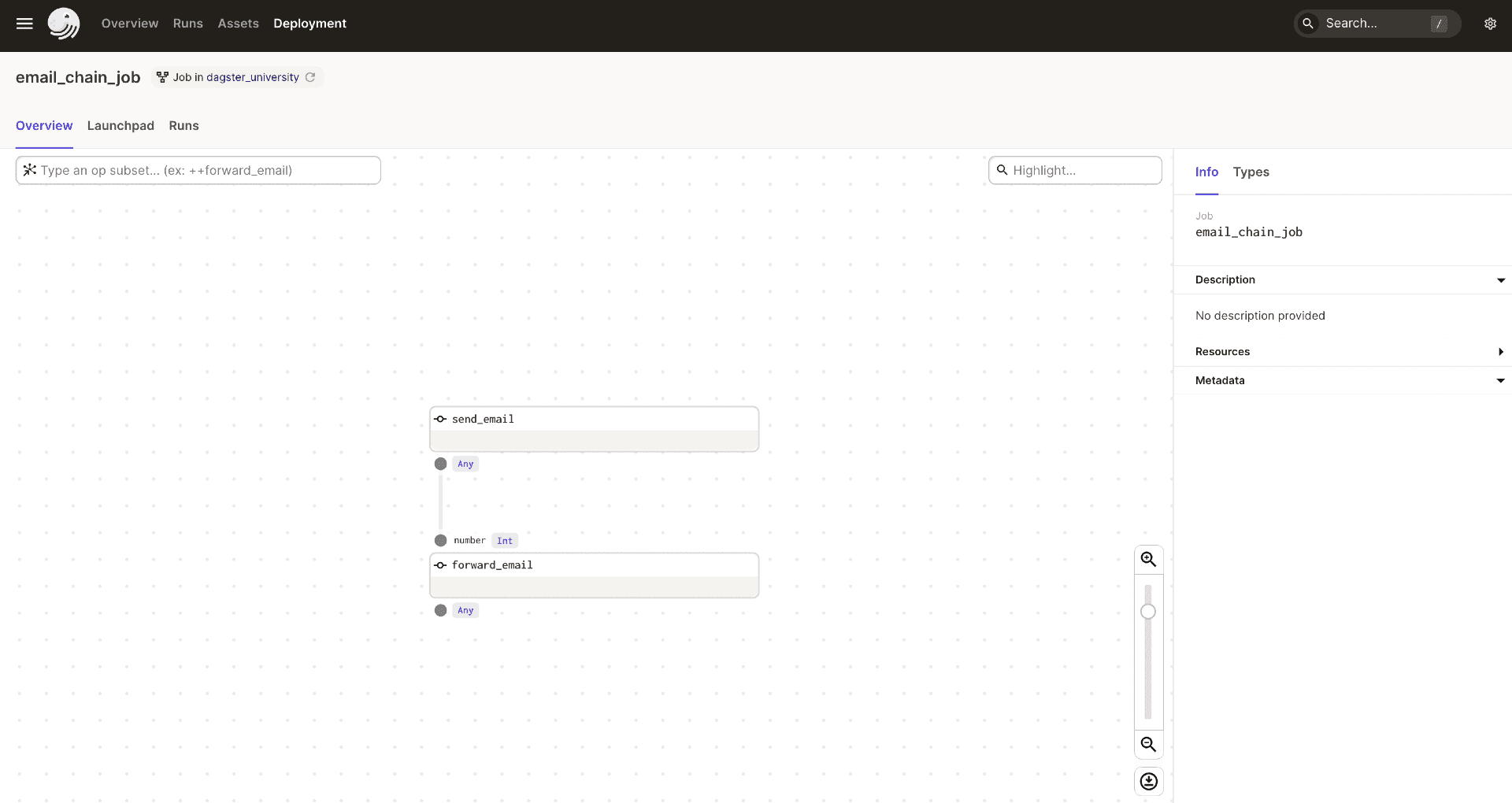Switch to the Launchpad tab
The width and height of the screenshot is (1512, 803).
coord(120,126)
